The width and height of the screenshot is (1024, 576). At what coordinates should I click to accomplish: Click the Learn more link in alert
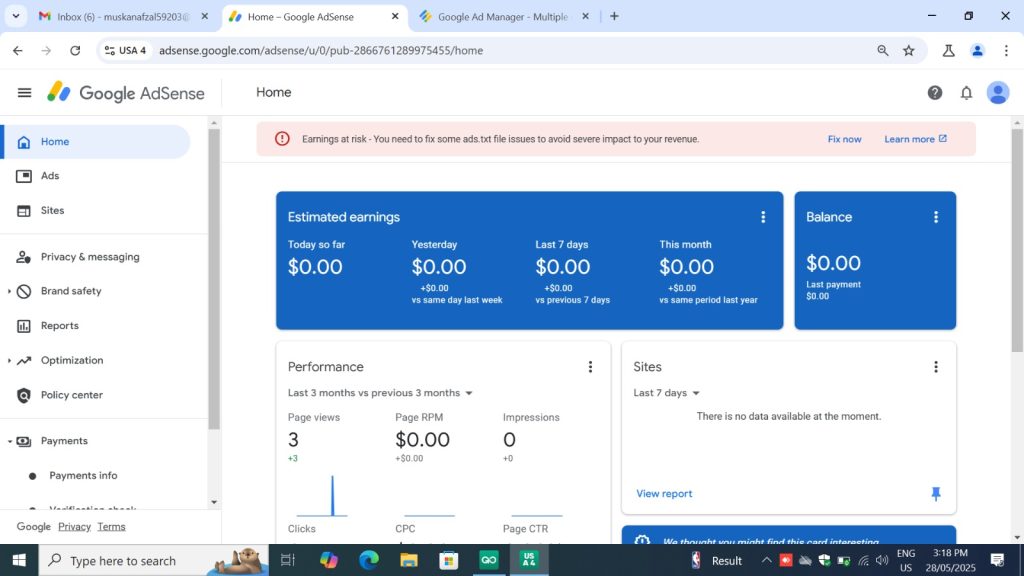tap(914, 139)
